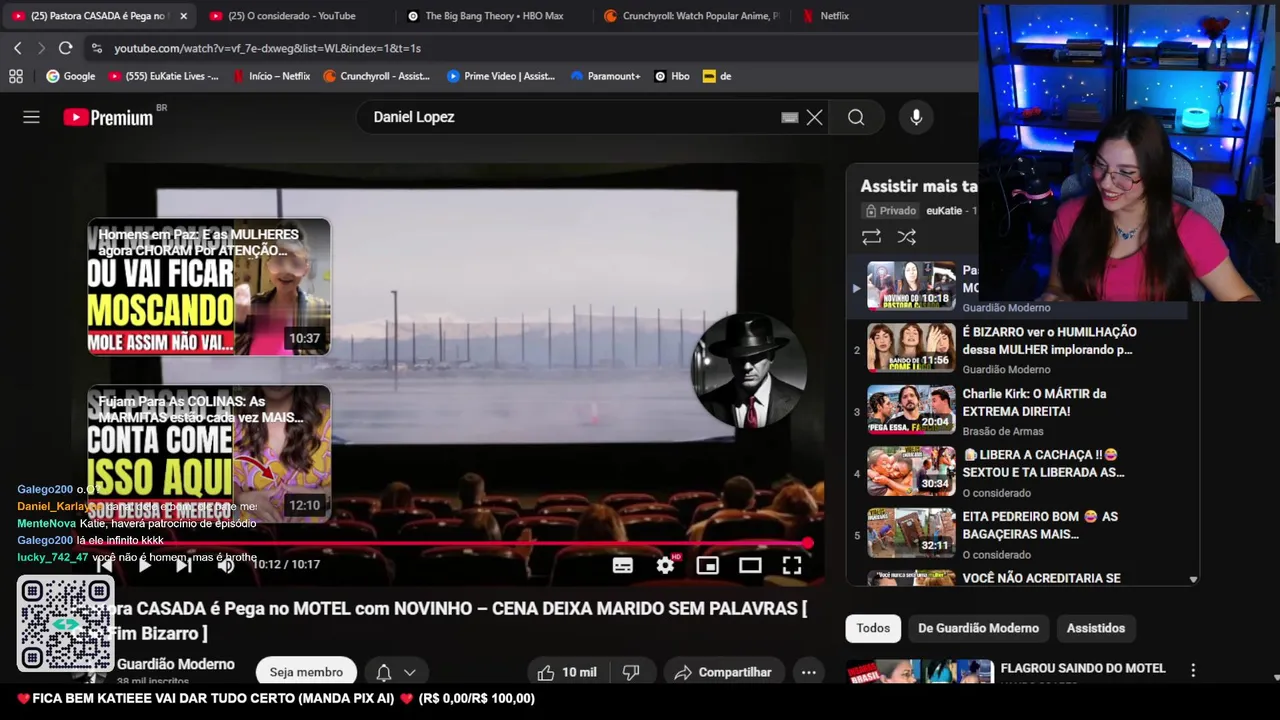Screen dimensions: 1280x720
Task: Select the De Guardião Moderno chip
Action: click(978, 628)
